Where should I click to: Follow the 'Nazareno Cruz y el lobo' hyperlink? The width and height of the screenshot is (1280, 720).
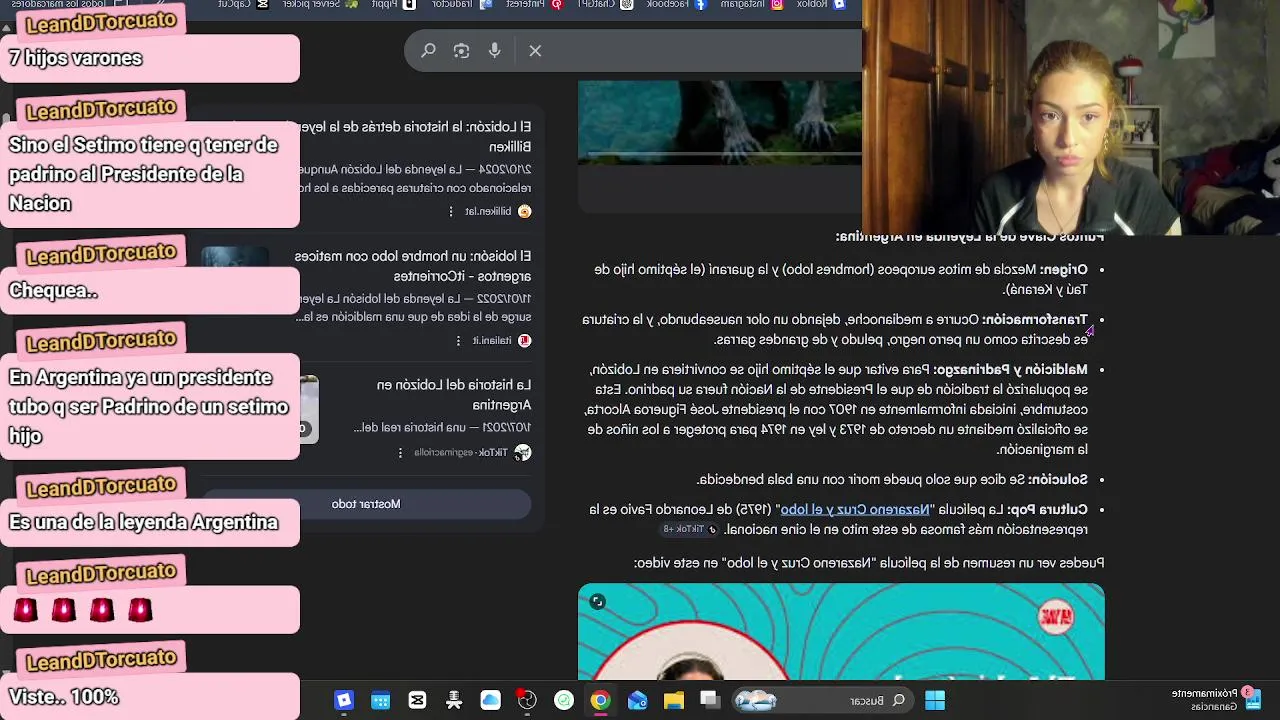point(855,510)
